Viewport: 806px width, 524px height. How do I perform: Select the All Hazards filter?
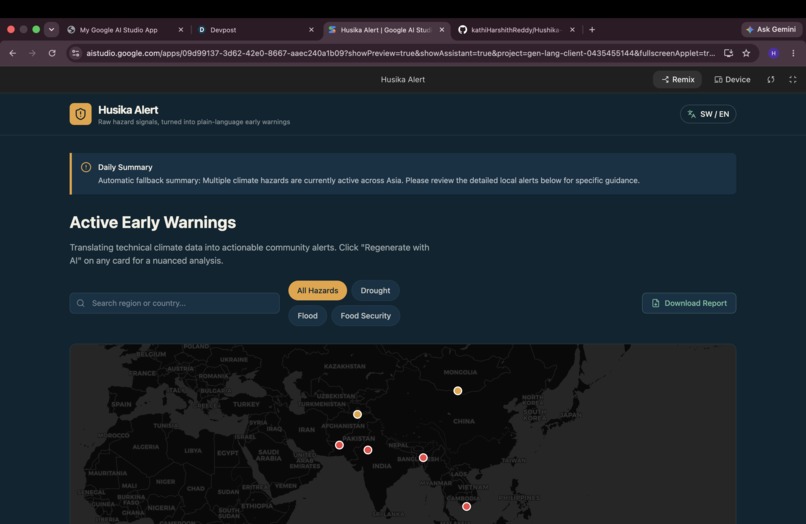[318, 291]
